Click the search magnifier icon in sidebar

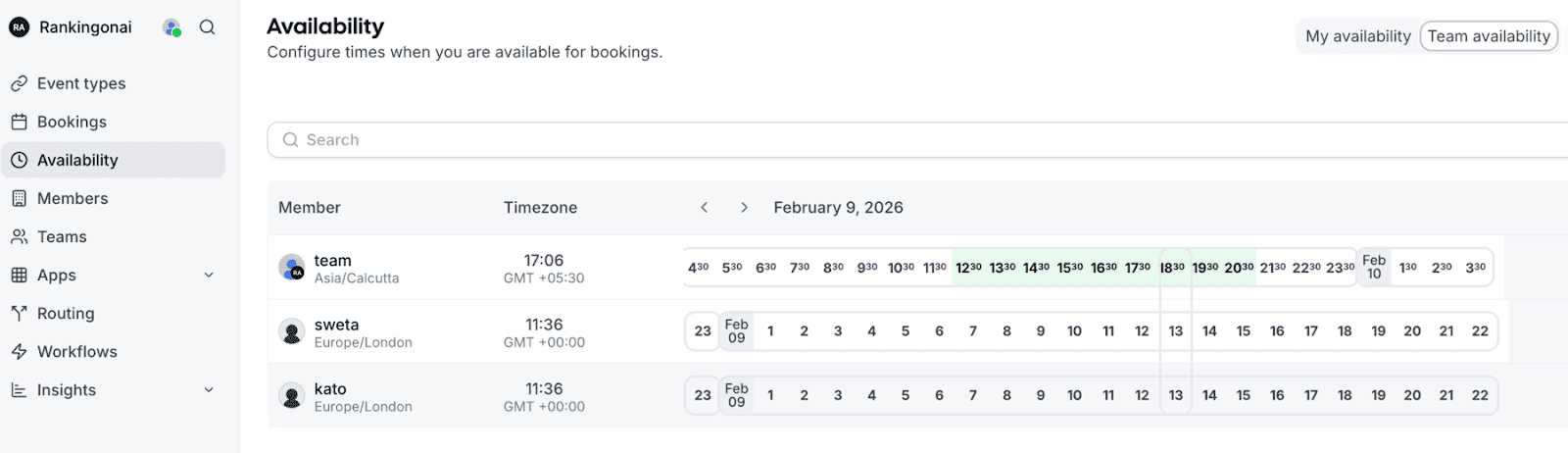207,27
